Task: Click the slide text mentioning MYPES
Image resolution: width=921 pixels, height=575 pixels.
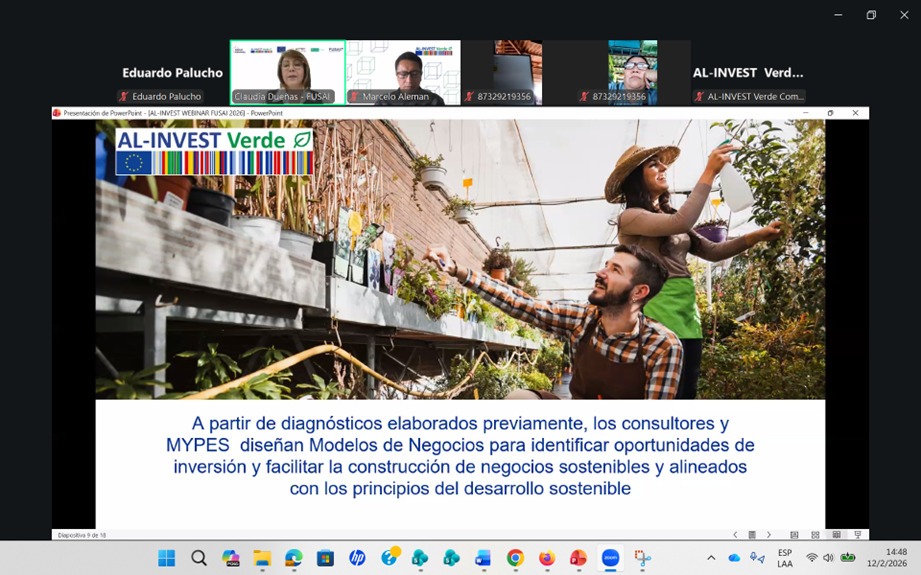Action: (460, 456)
